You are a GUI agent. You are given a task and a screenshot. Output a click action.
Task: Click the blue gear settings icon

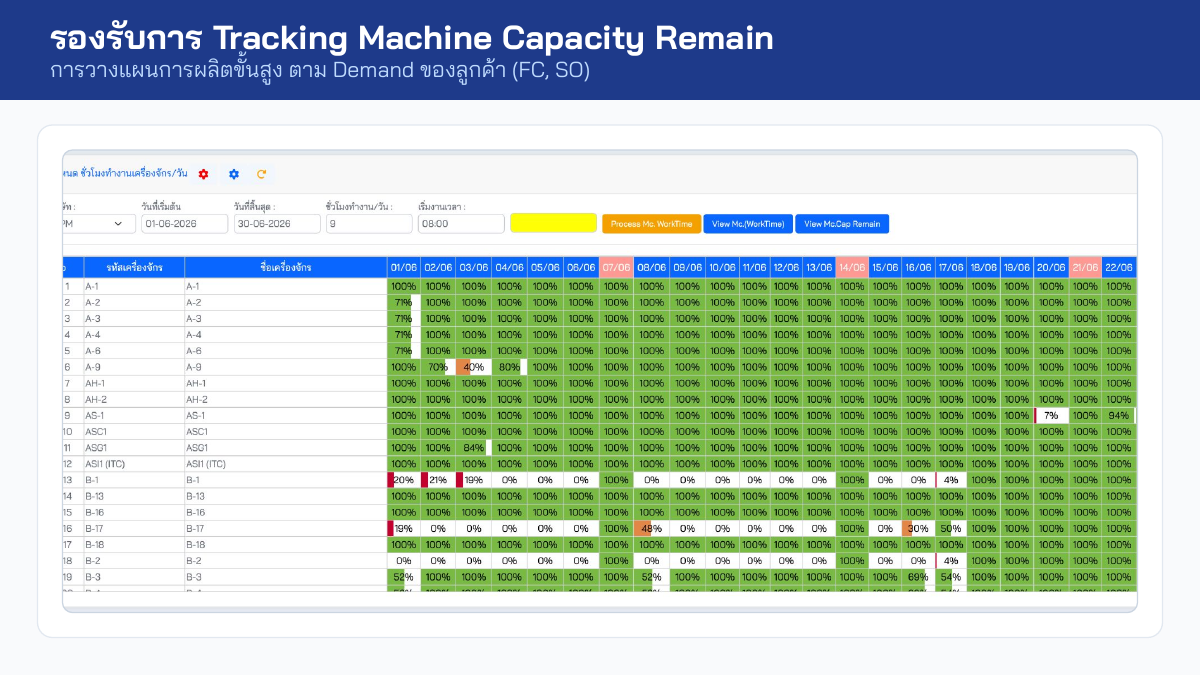(x=234, y=174)
